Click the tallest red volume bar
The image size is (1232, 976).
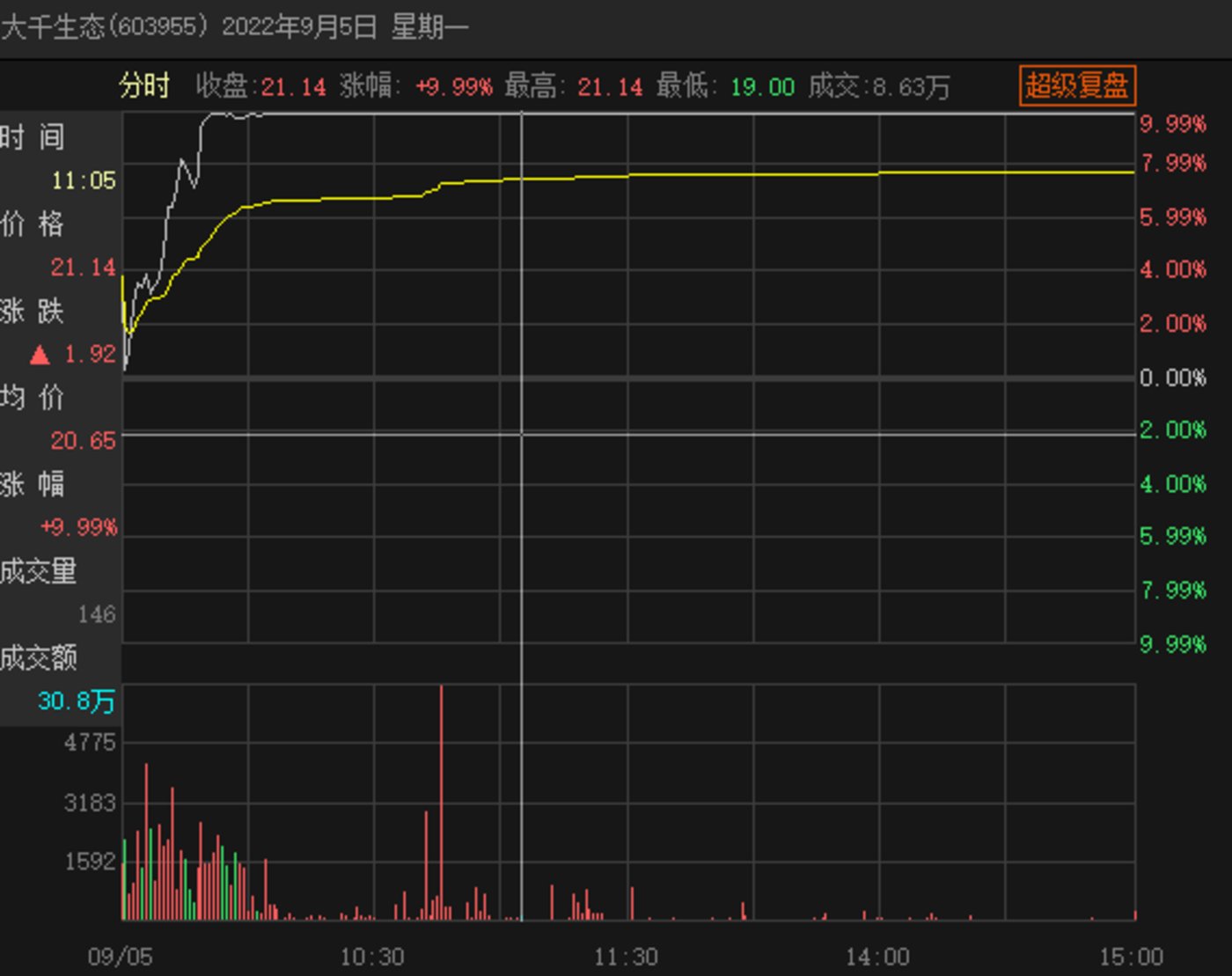coord(441,801)
